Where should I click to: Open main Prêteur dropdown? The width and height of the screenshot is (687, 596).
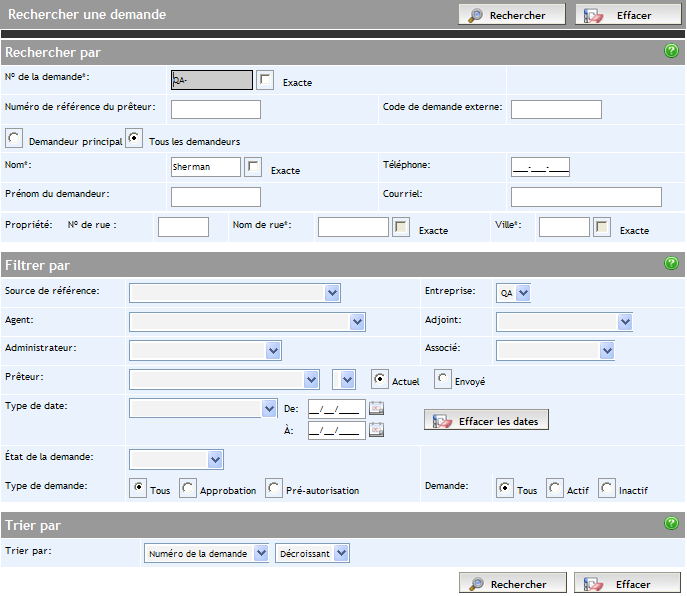tap(224, 380)
